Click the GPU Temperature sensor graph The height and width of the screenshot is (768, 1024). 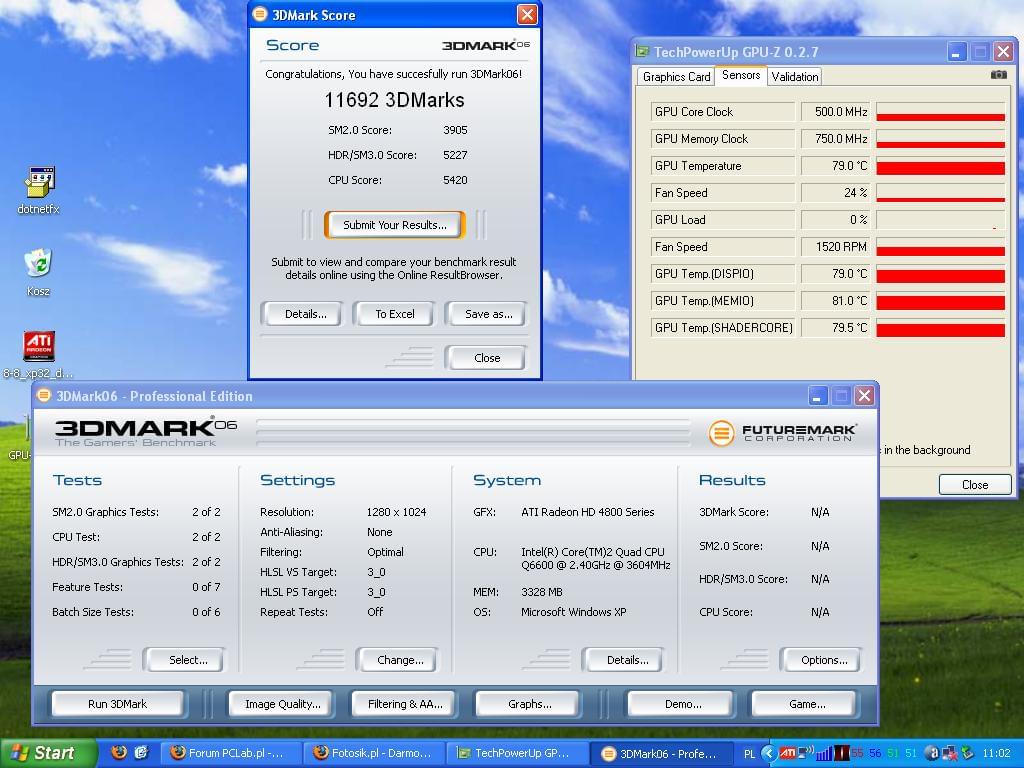coord(940,166)
